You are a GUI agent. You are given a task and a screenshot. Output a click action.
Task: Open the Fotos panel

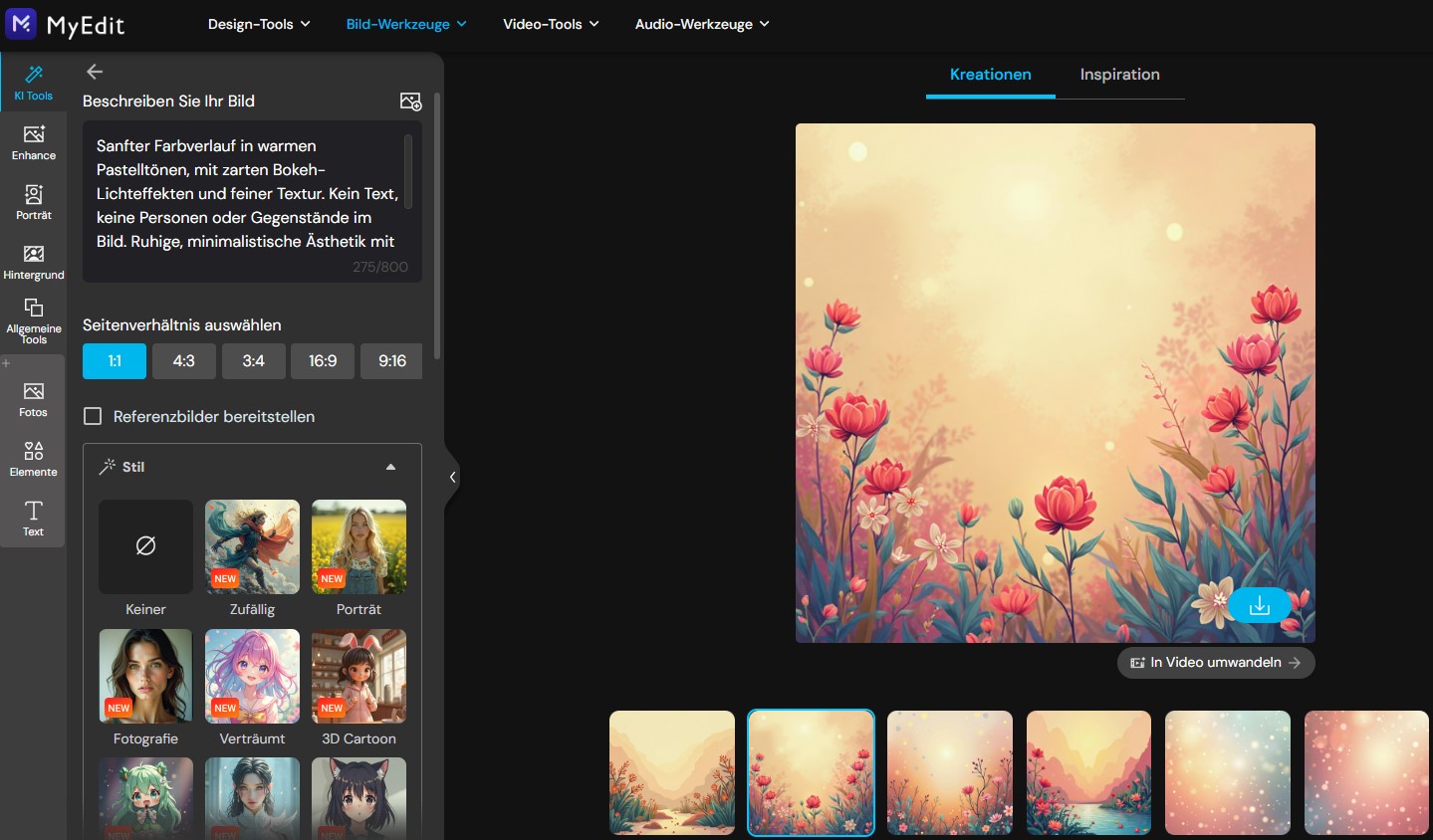point(33,399)
